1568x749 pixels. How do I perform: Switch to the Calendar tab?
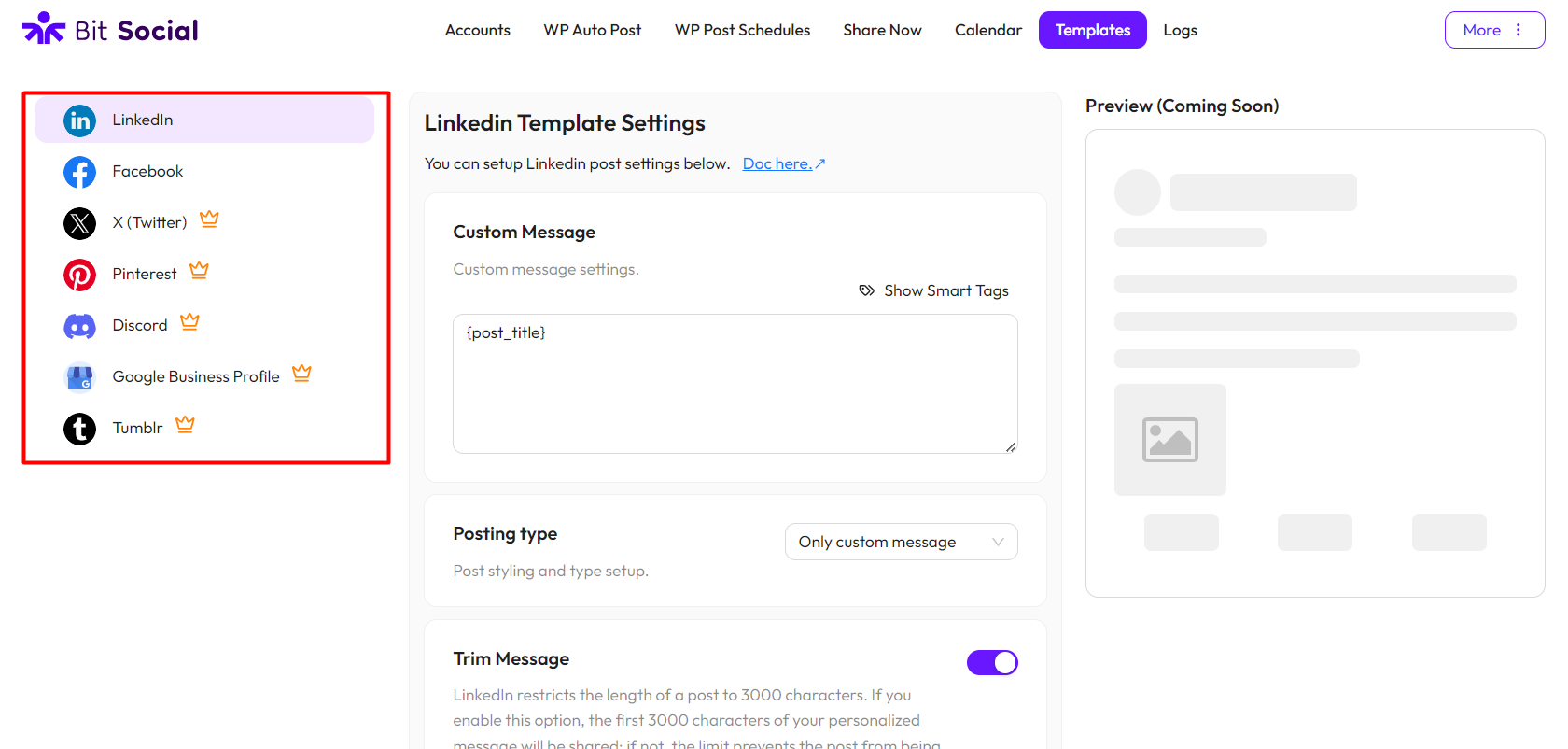pyautogui.click(x=988, y=30)
